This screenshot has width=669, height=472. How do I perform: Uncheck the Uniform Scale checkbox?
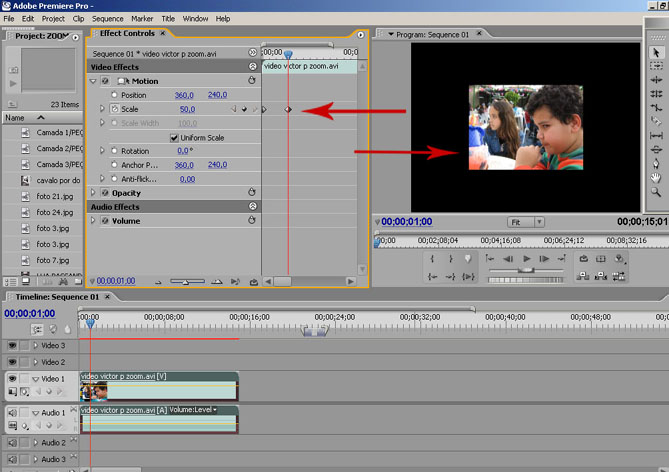(174, 137)
